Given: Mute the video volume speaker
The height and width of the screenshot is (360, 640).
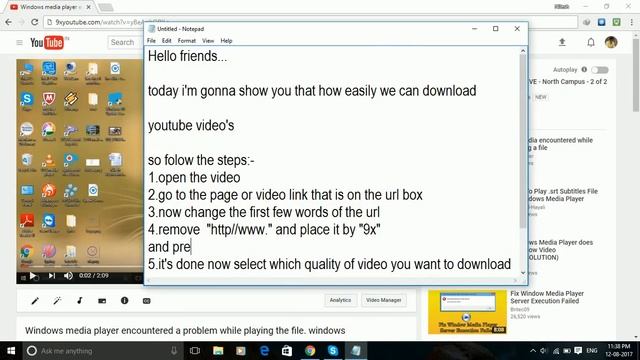Looking at the screenshot, I should pos(68,276).
